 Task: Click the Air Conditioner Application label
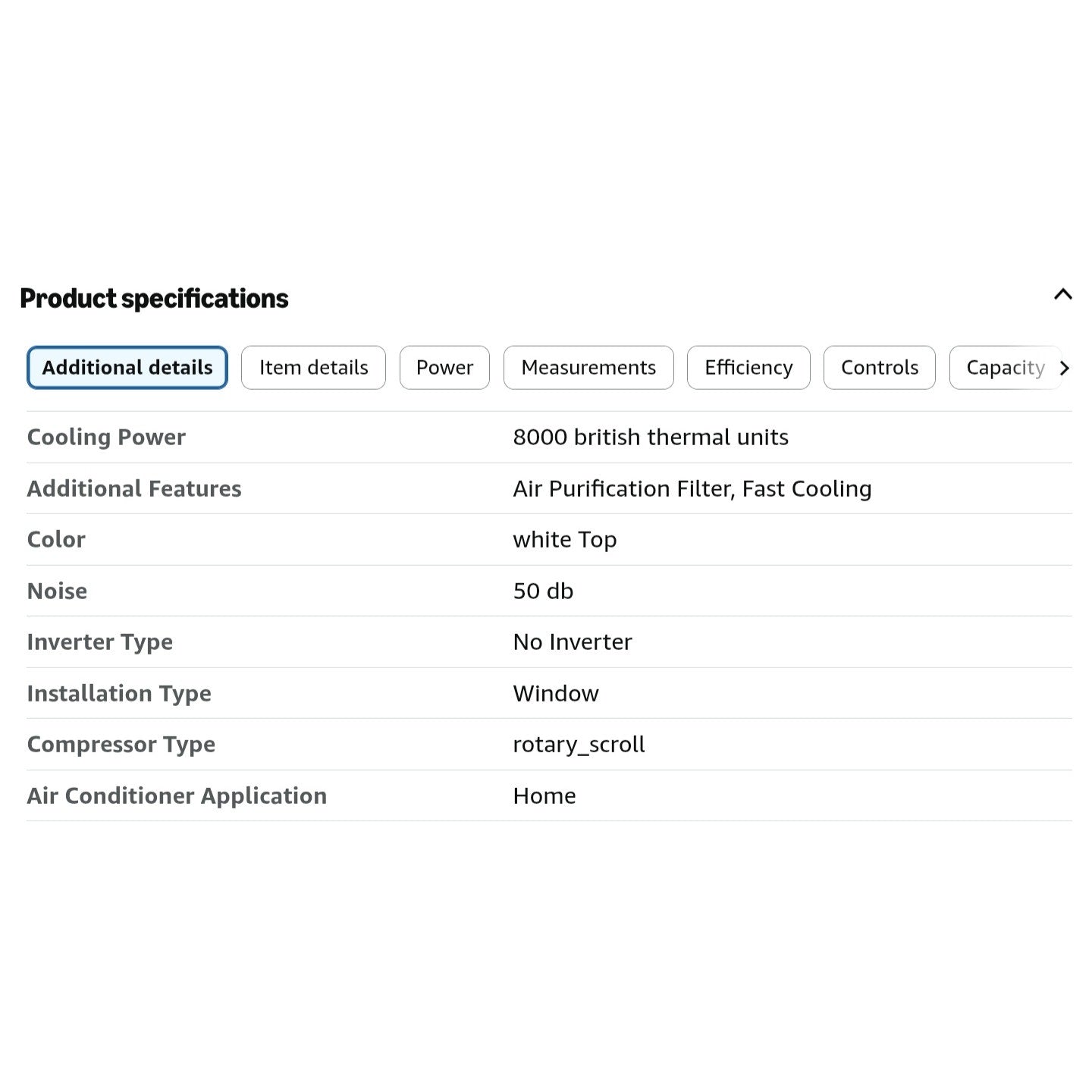point(177,796)
